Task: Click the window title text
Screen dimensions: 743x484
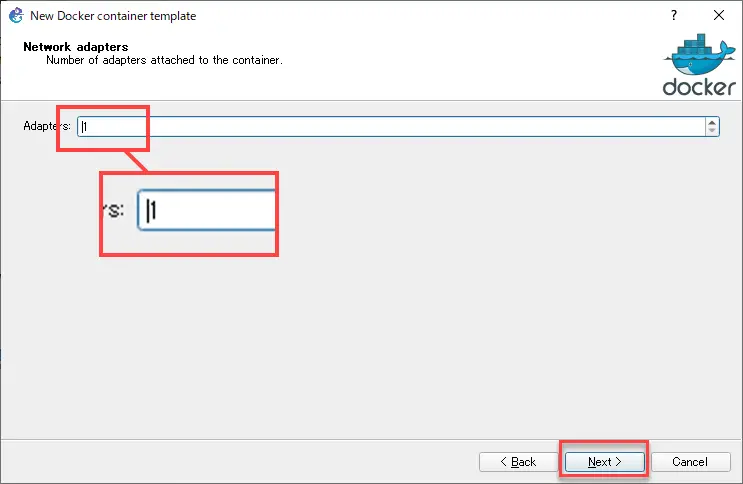Action: [113, 16]
